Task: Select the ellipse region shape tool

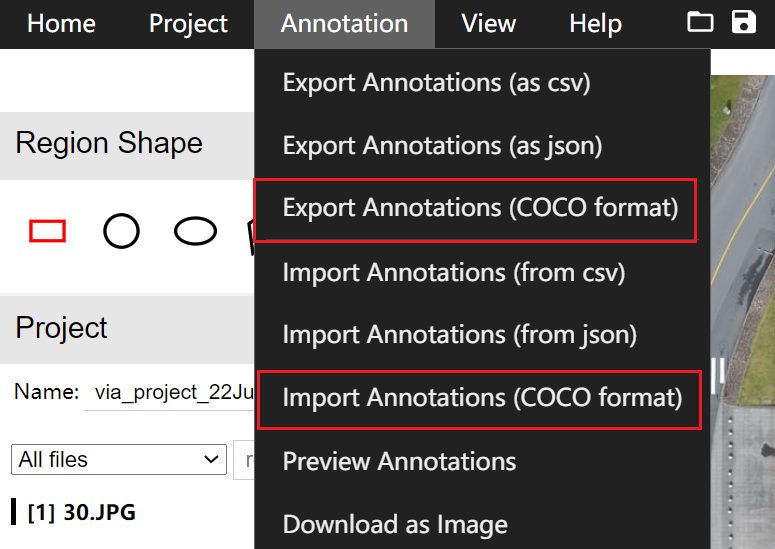Action: click(x=195, y=231)
